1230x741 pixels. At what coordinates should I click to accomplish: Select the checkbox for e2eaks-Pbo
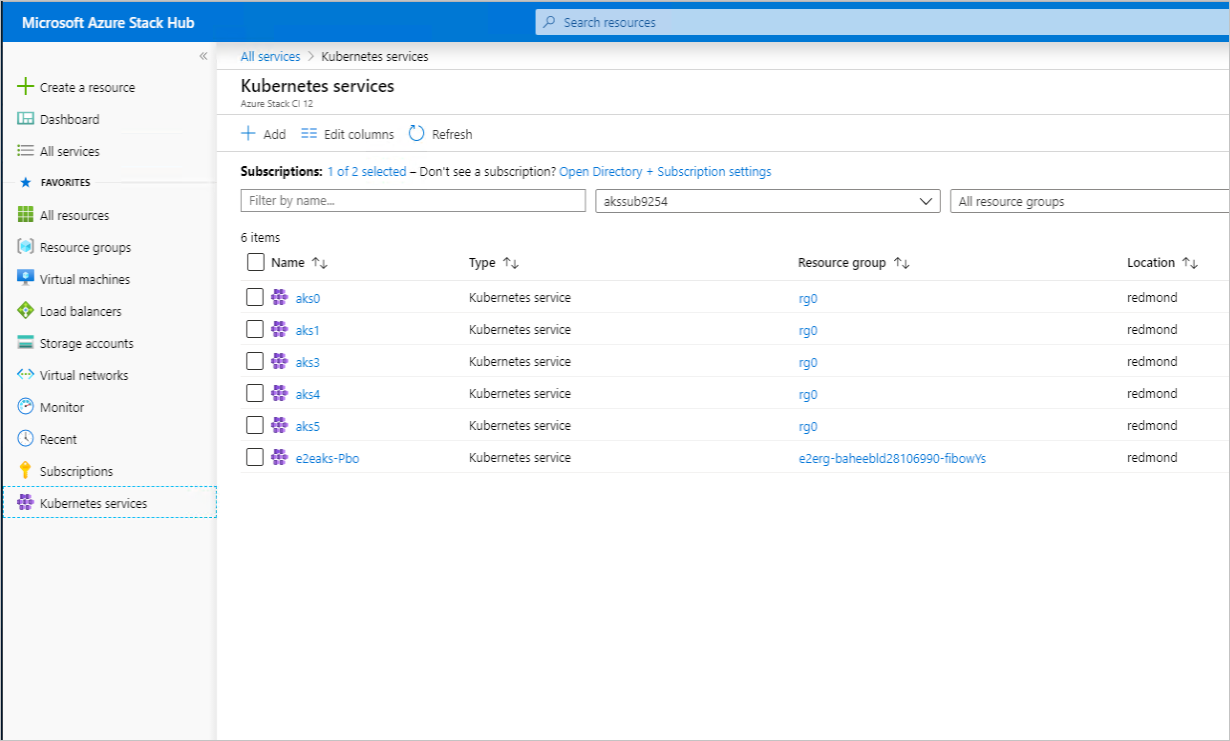(x=255, y=457)
